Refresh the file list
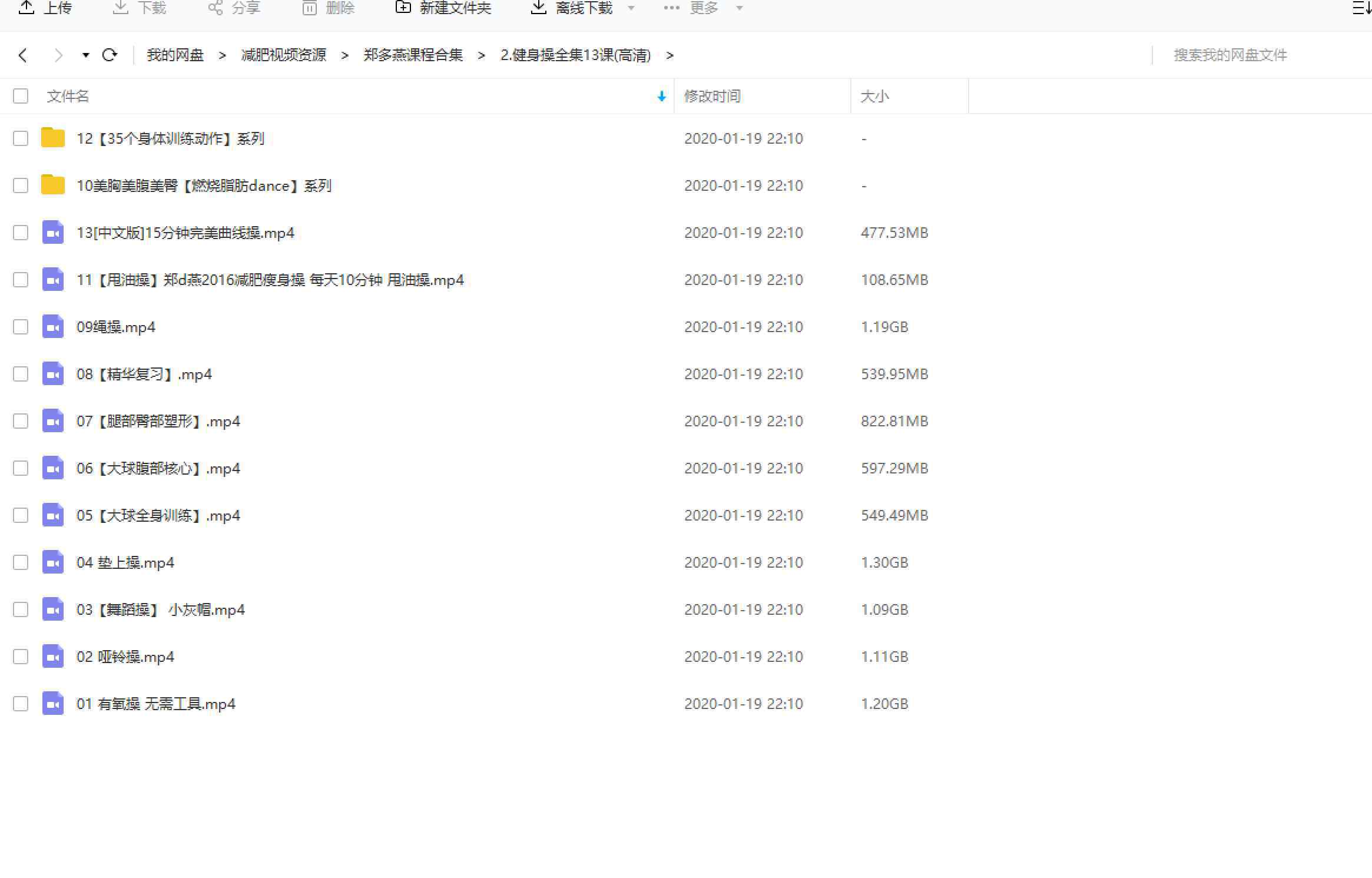 point(110,55)
